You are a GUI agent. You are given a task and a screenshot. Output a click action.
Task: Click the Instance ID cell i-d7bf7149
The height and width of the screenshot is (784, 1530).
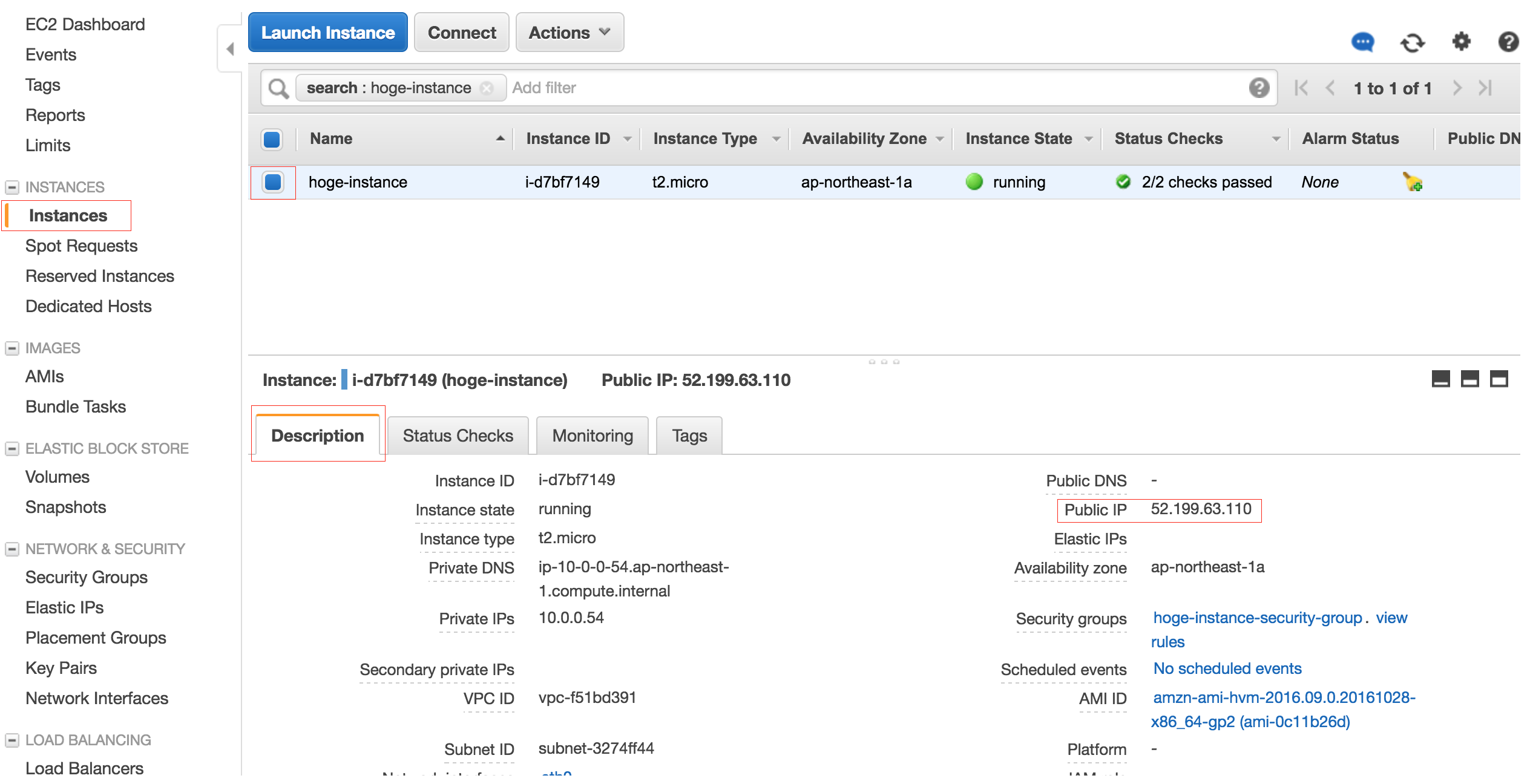click(562, 182)
